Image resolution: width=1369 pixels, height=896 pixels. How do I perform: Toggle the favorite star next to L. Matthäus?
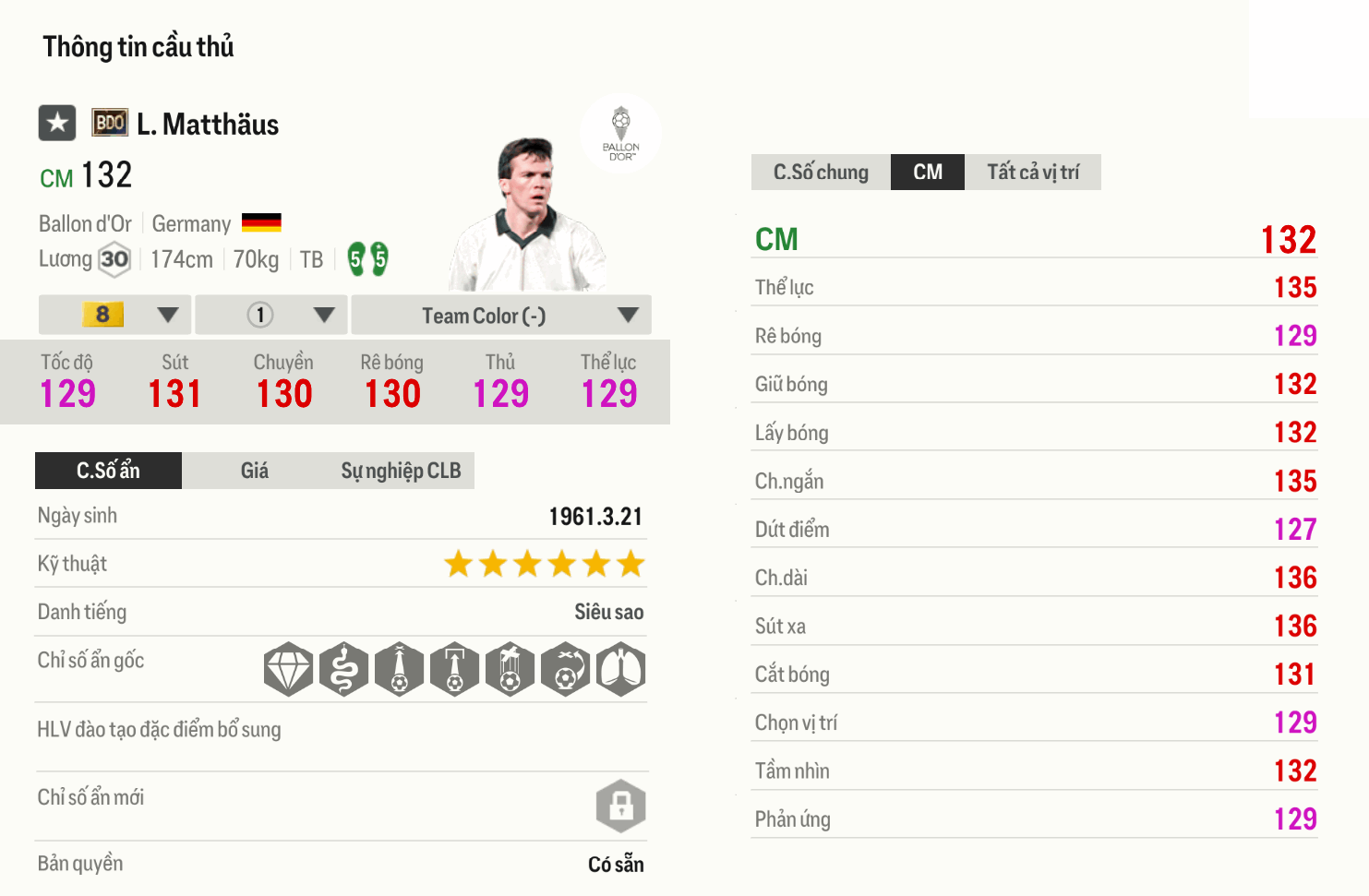[x=57, y=123]
